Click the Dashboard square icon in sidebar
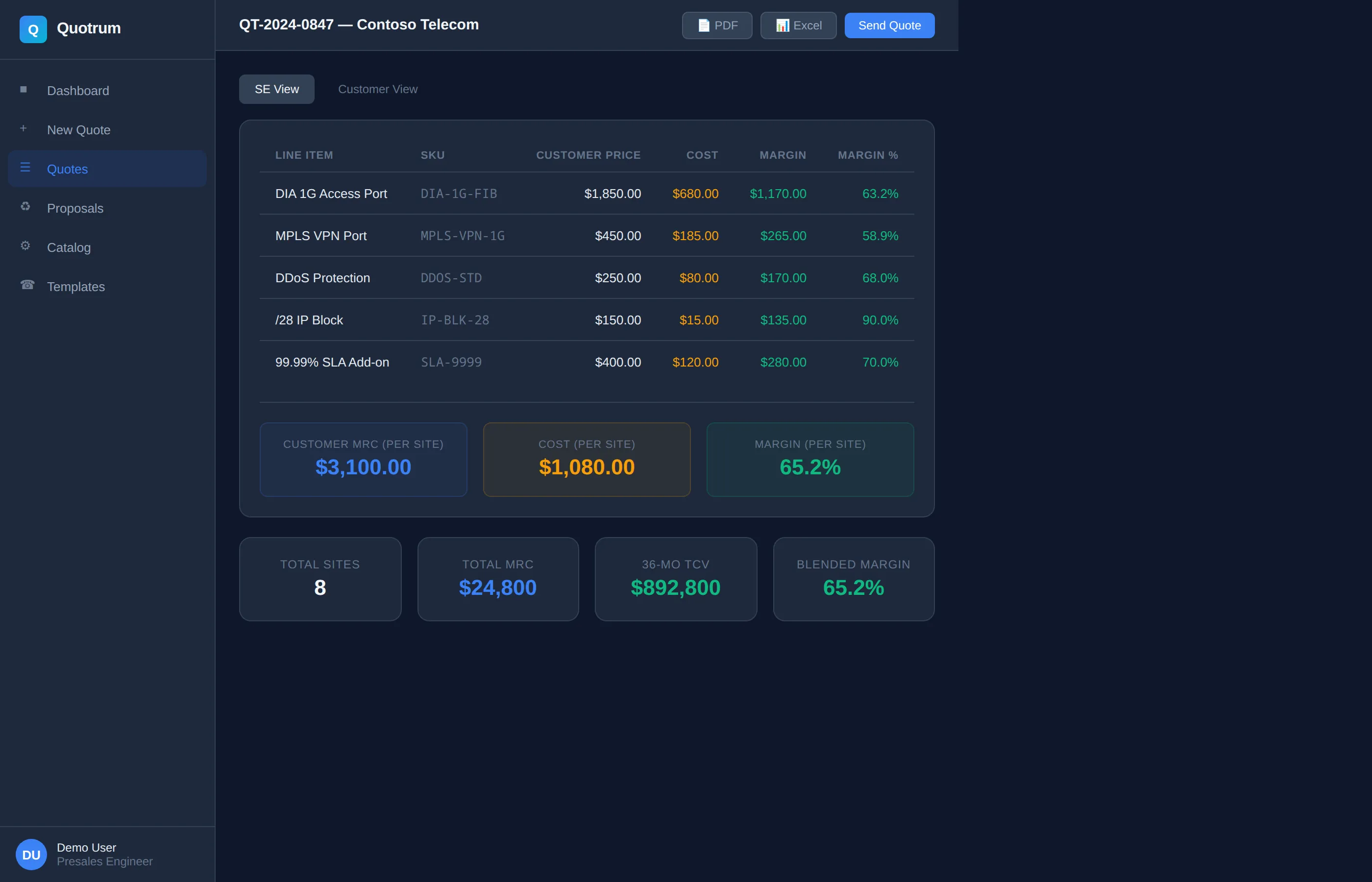Image resolution: width=1372 pixels, height=882 pixels. [24, 89]
